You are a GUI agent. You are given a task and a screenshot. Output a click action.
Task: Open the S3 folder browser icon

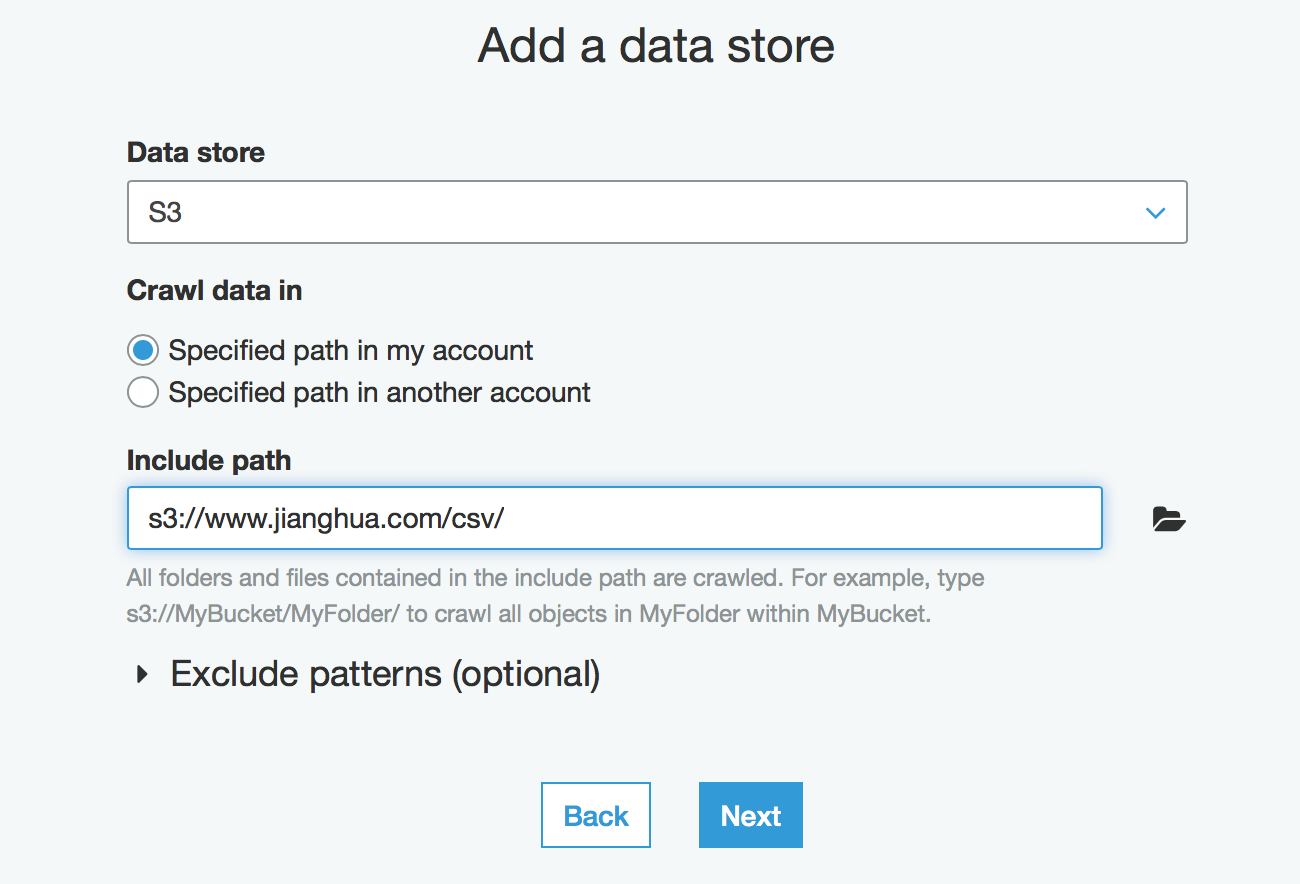[x=1168, y=519]
